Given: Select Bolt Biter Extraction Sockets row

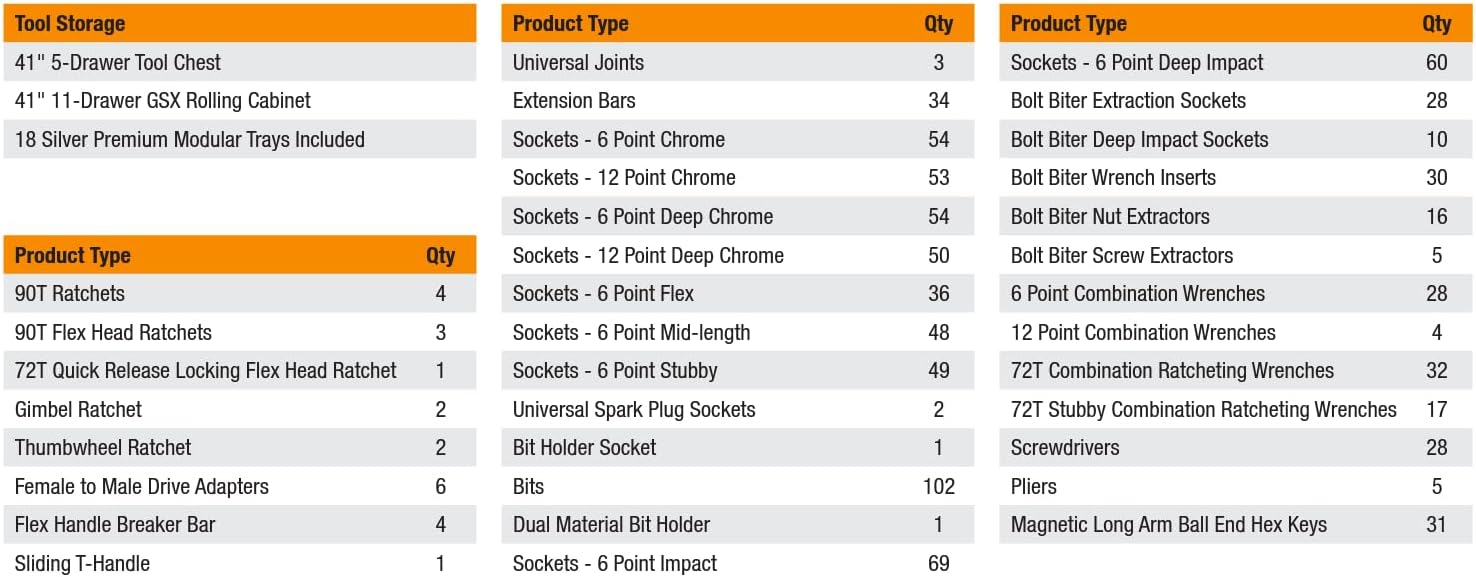Looking at the screenshot, I should [x=1128, y=101].
